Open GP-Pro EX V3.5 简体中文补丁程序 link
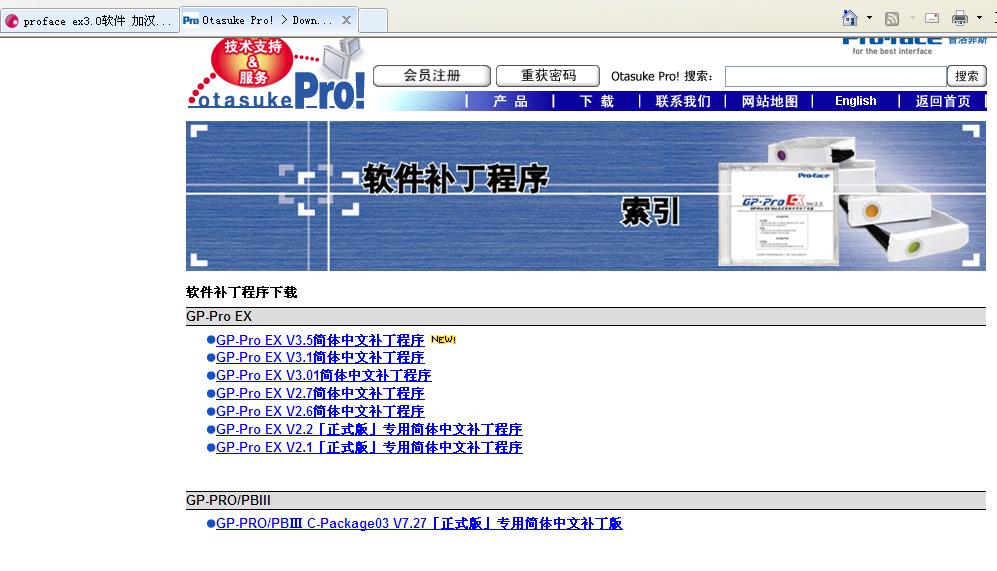The width and height of the screenshot is (997, 571). pos(320,340)
